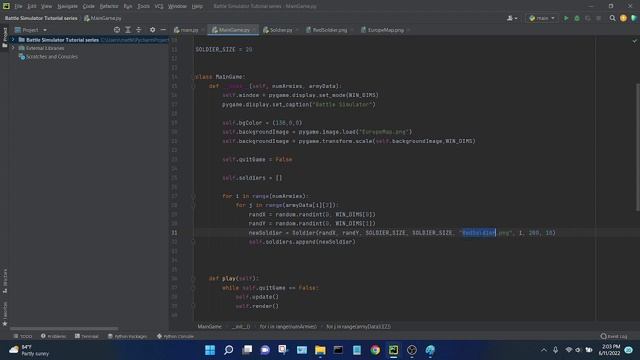Open the main run configuration dropdown
The image size is (640, 360).
tap(542, 18)
